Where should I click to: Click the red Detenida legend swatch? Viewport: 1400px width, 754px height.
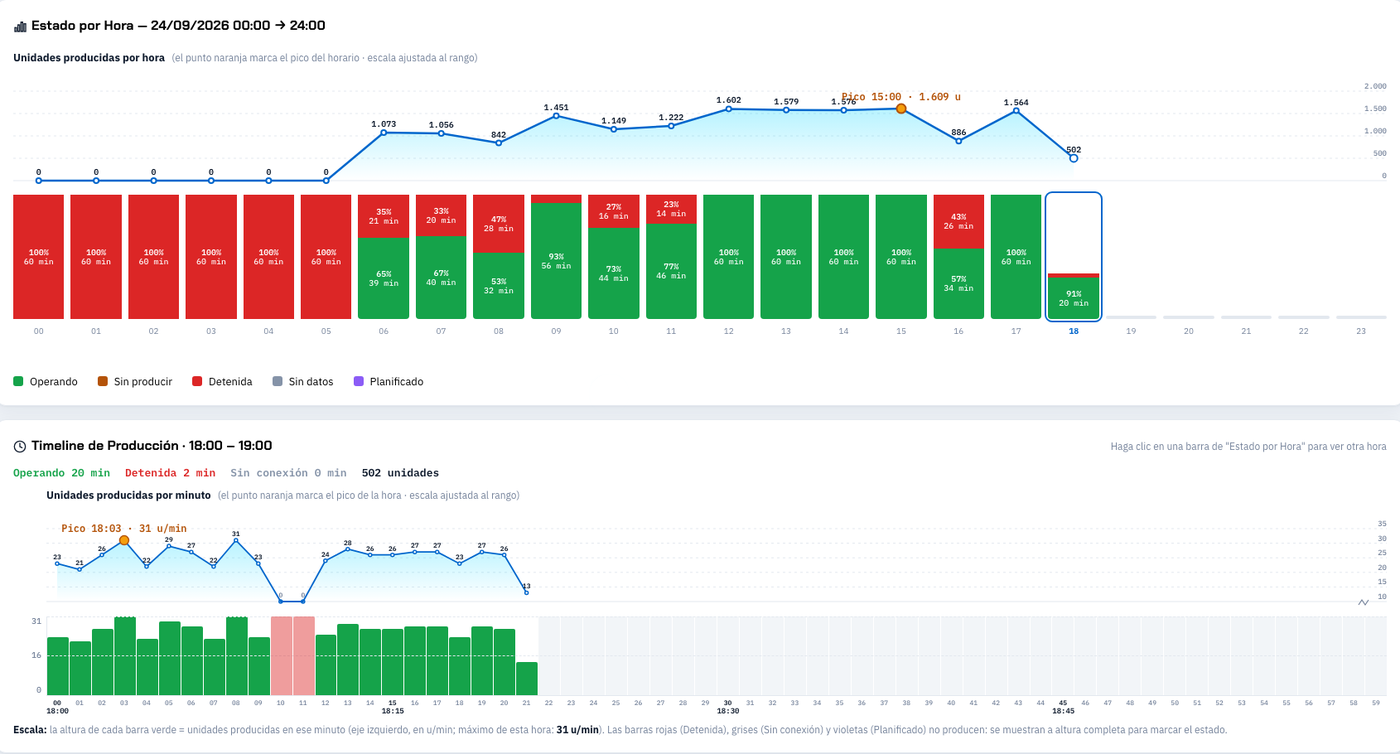pos(197,381)
